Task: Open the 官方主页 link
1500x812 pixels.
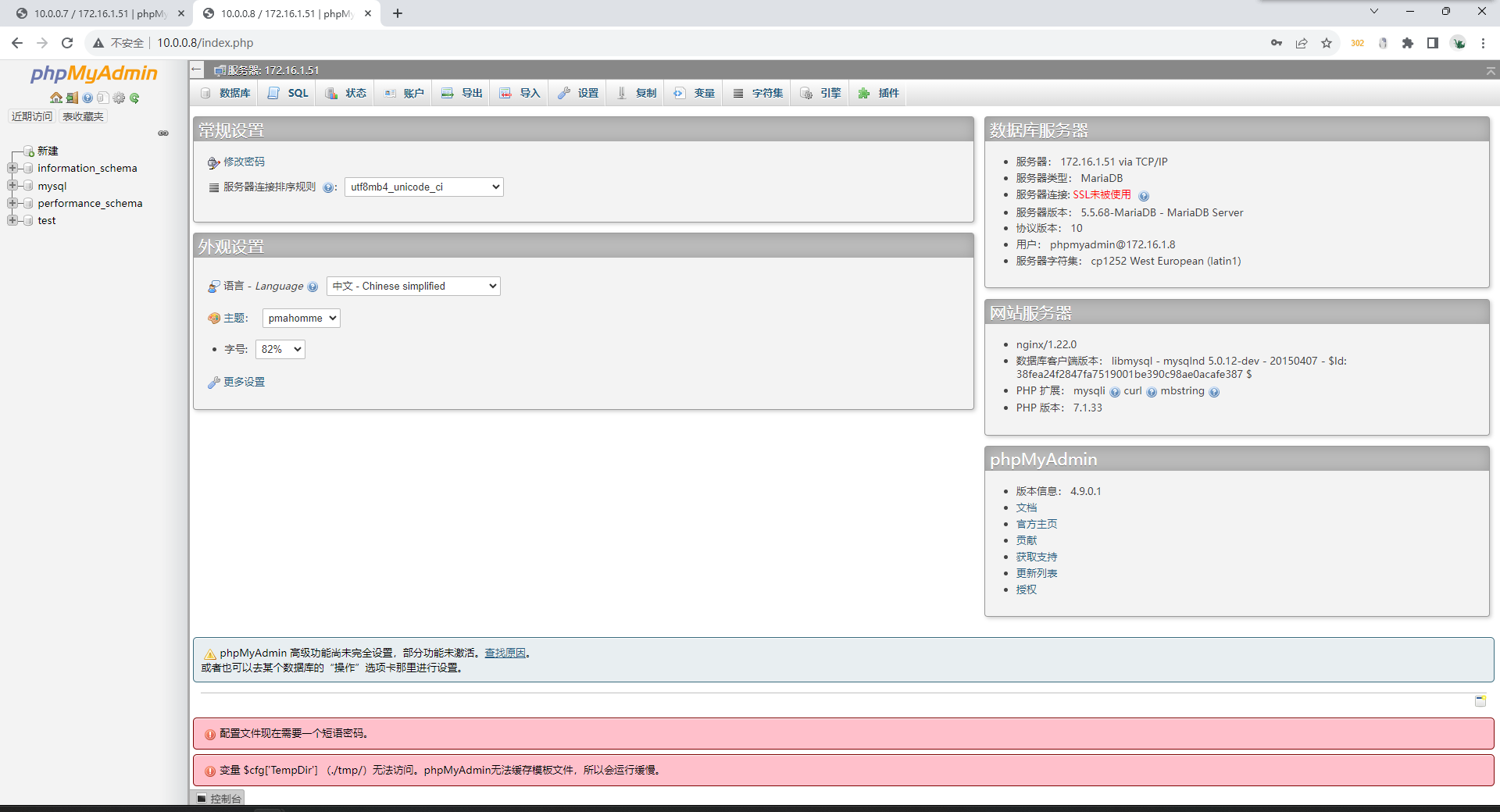Action: coord(1037,524)
